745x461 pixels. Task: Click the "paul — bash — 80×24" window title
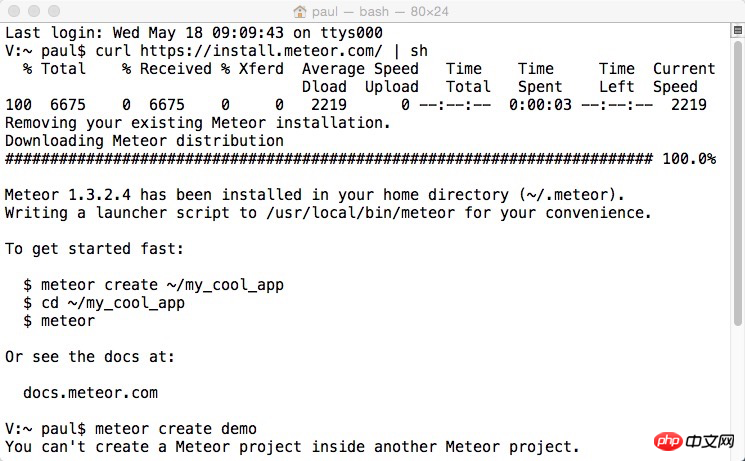[382, 11]
